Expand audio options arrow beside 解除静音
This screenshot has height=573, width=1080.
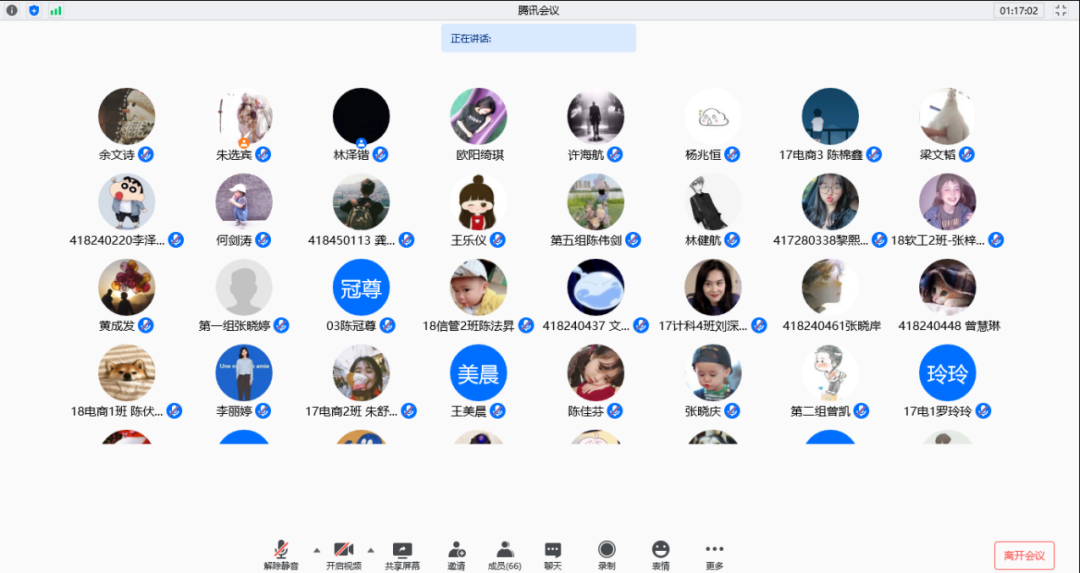click(317, 550)
